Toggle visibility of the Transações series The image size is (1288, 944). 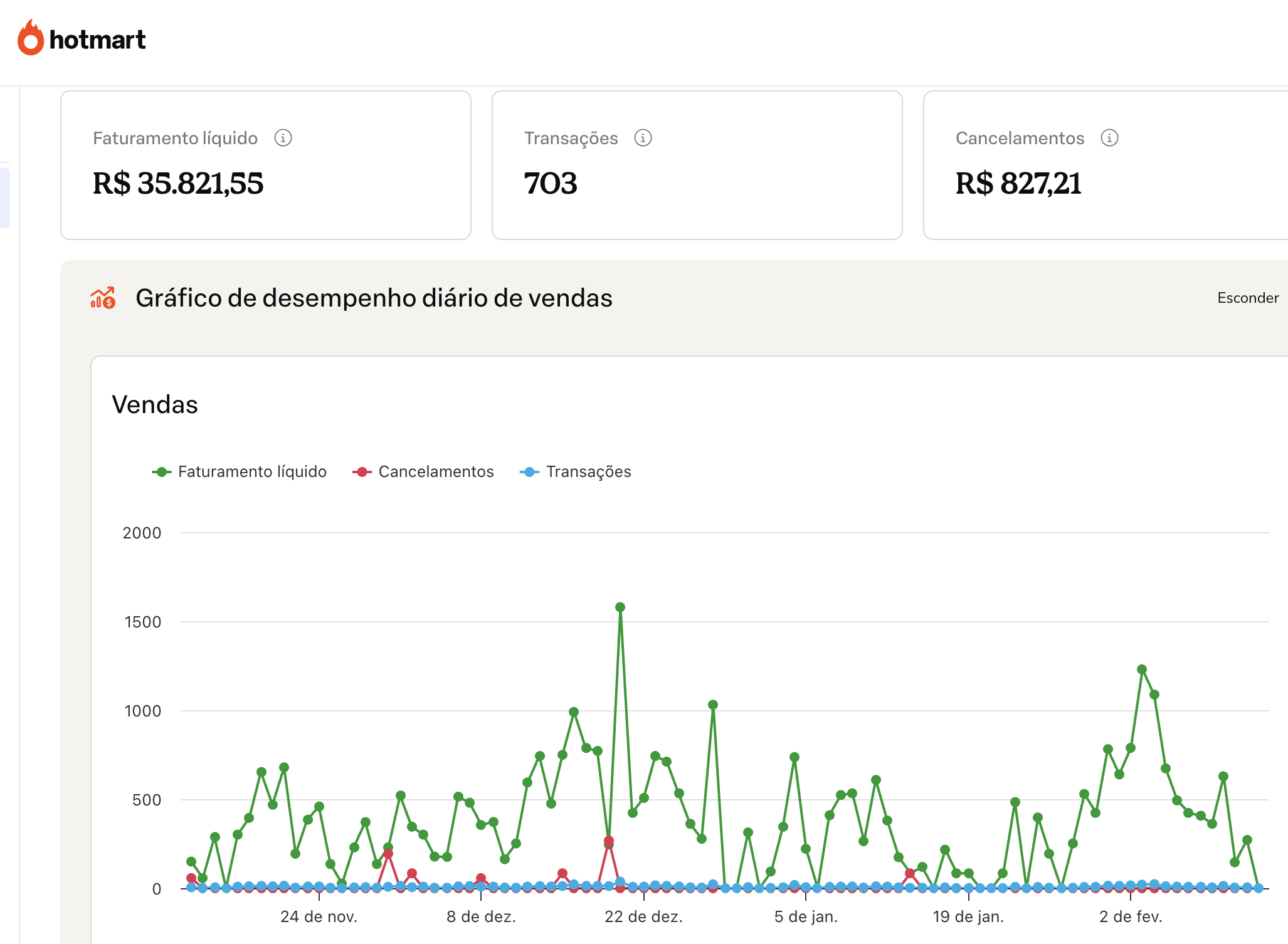589,471
